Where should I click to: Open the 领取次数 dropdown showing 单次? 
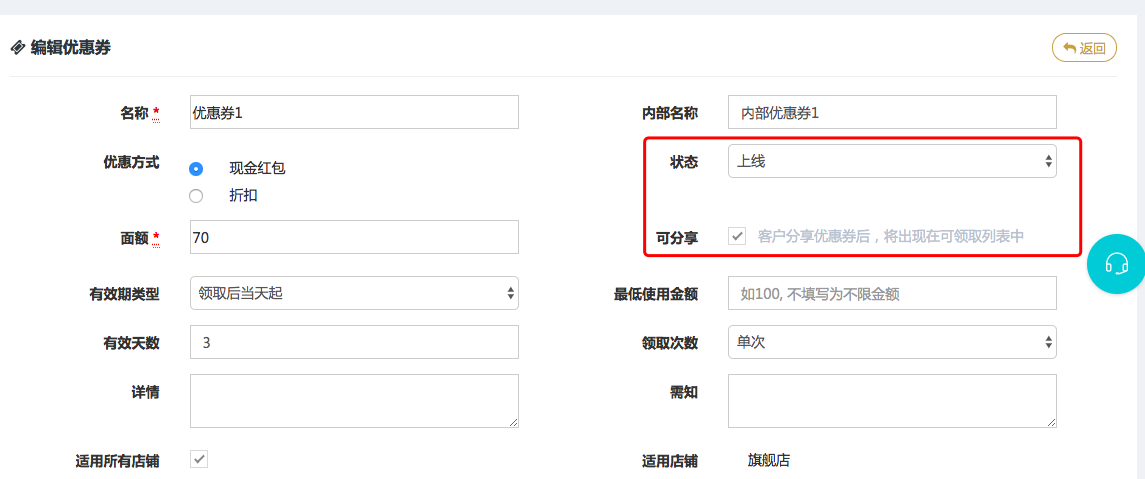891,342
